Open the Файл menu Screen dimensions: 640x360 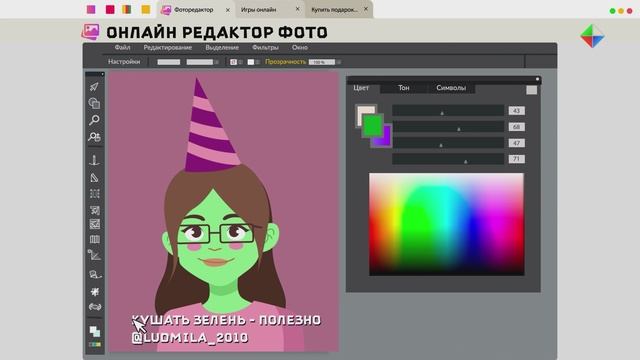(122, 47)
